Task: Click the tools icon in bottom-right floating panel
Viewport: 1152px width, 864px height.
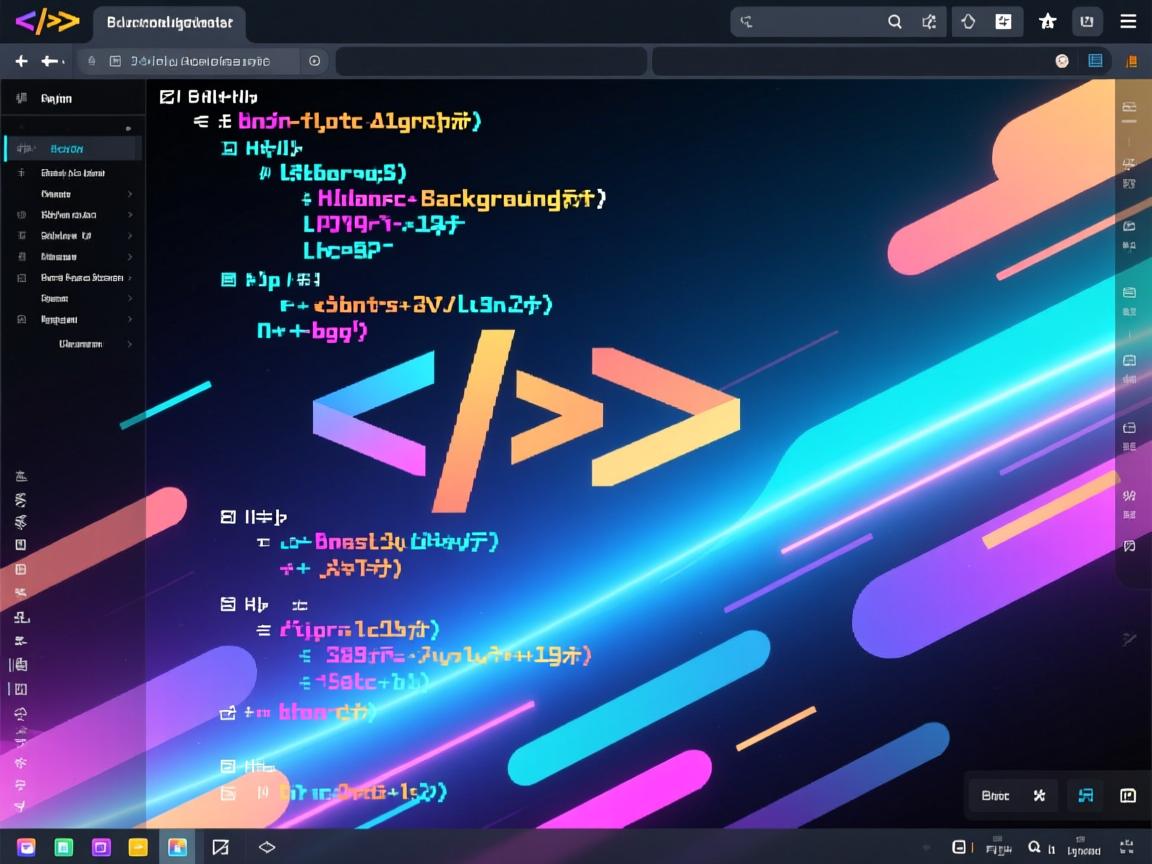Action: [1040, 796]
